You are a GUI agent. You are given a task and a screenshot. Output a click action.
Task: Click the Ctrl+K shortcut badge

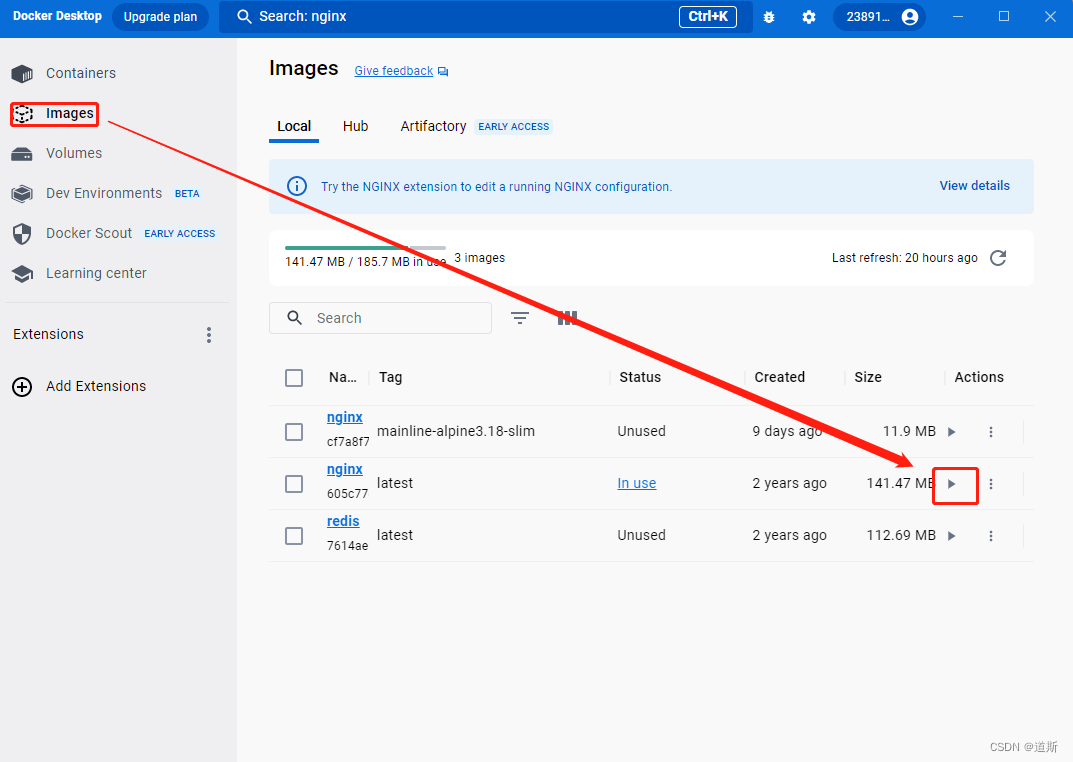click(708, 16)
